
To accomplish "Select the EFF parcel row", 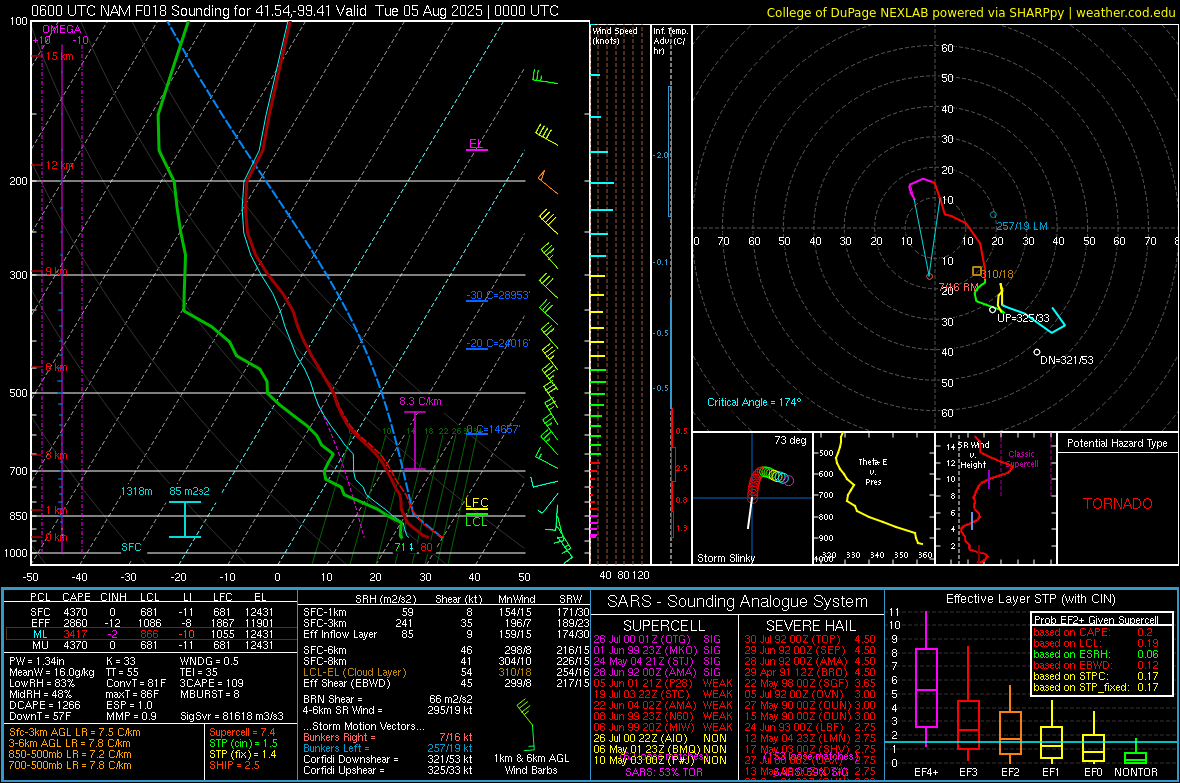I will click(x=150, y=623).
